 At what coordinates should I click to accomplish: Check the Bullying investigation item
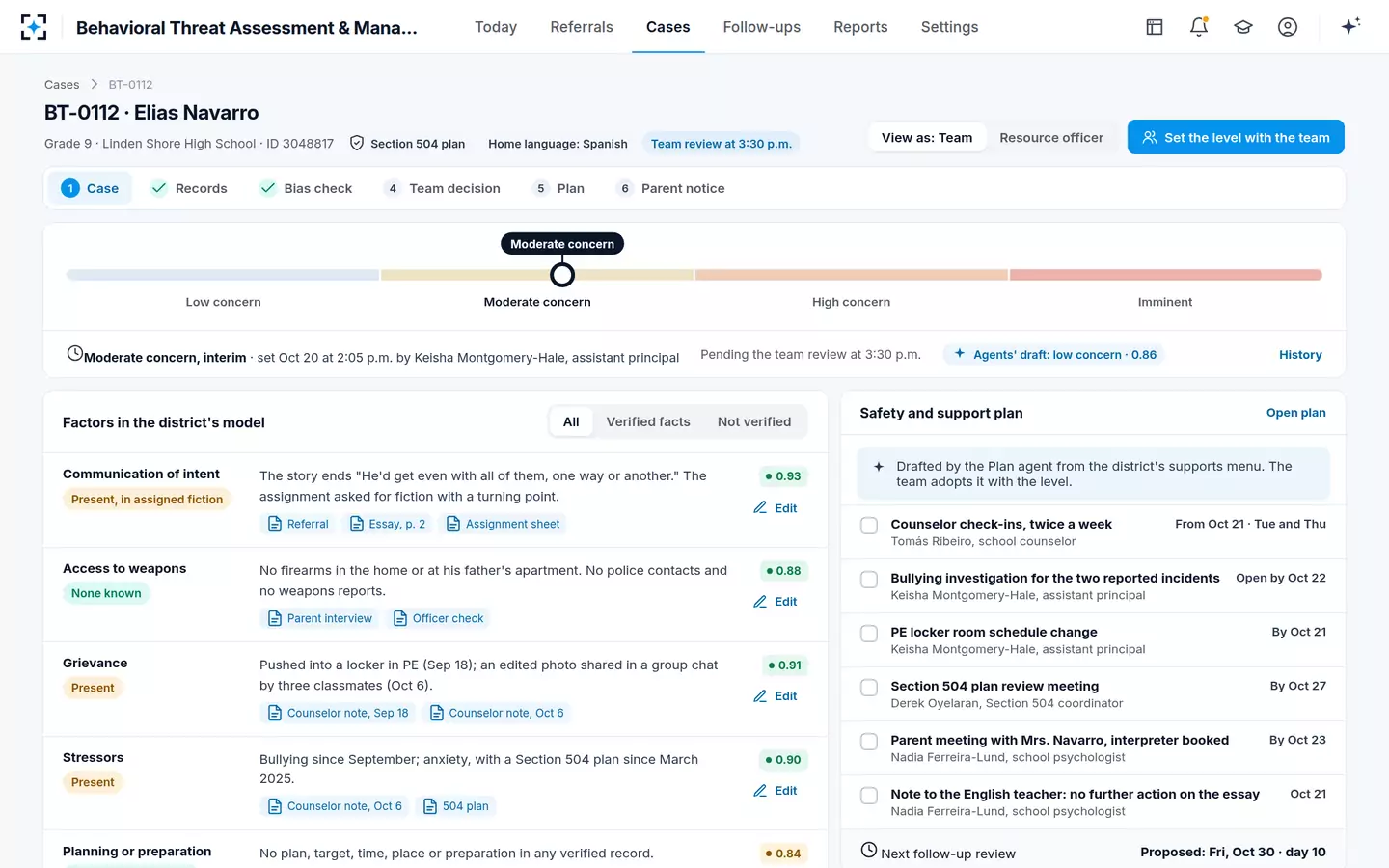pos(869,580)
